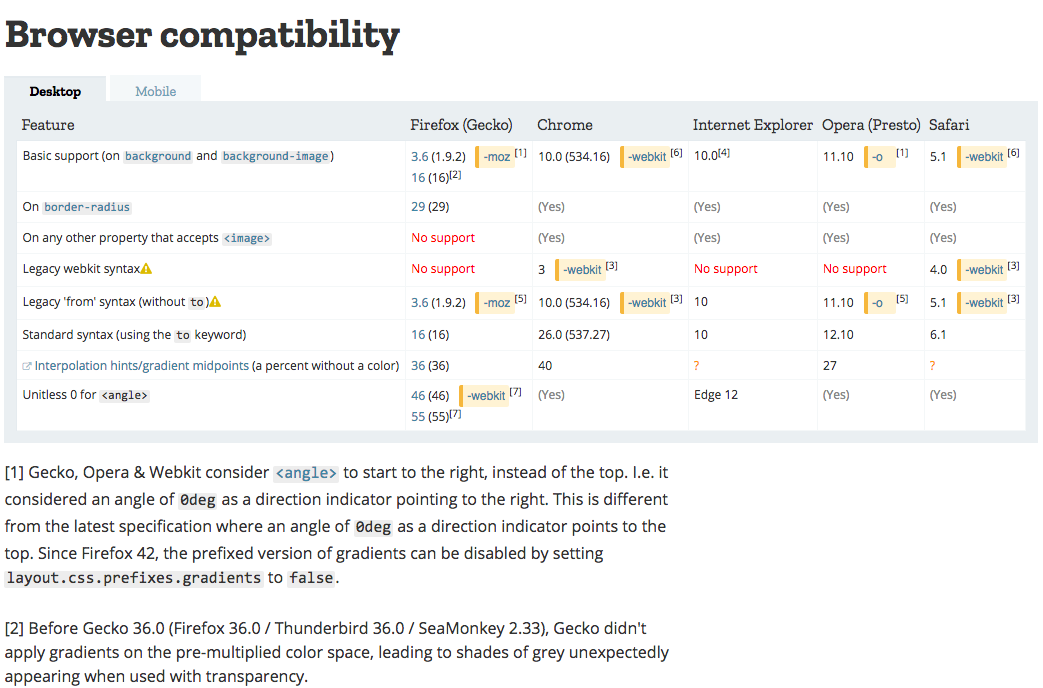1043x688 pixels.
Task: Click external link icon before Interpolation hints
Action: click(27, 366)
